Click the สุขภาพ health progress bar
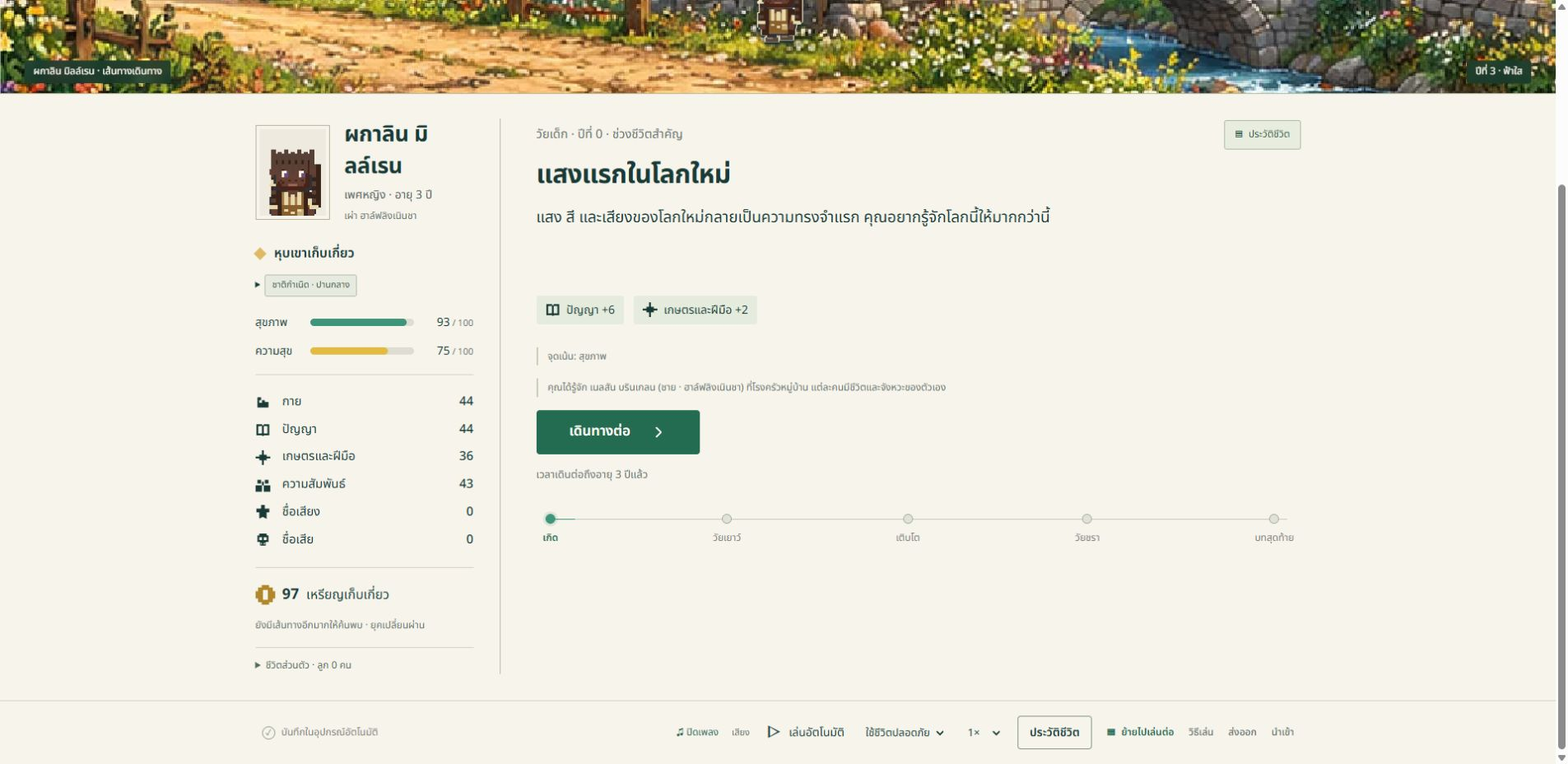1568x764 pixels. 362,323
